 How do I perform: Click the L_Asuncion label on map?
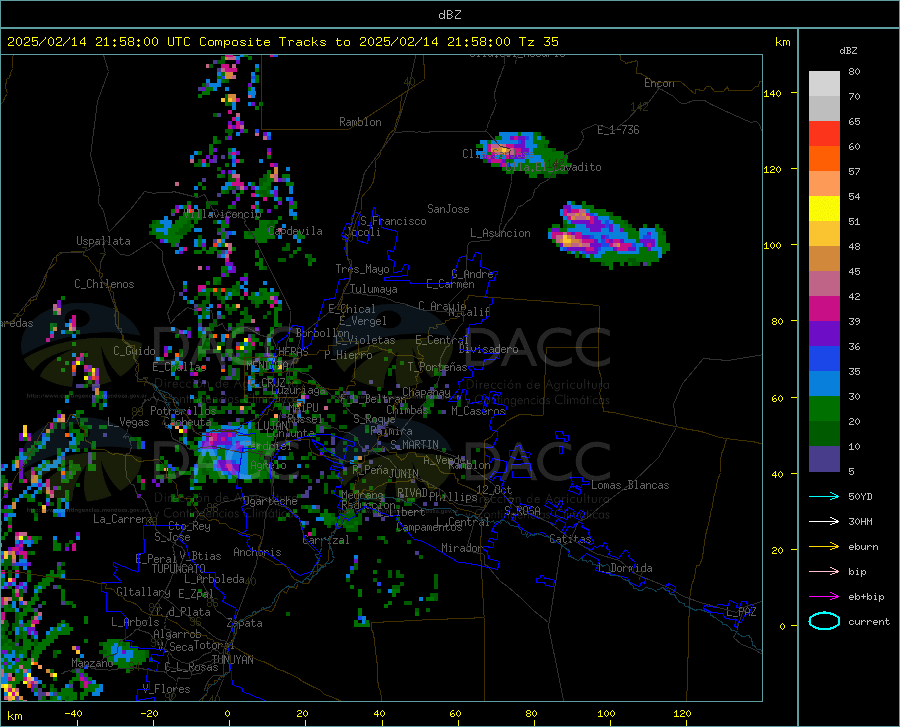pyautogui.click(x=501, y=233)
